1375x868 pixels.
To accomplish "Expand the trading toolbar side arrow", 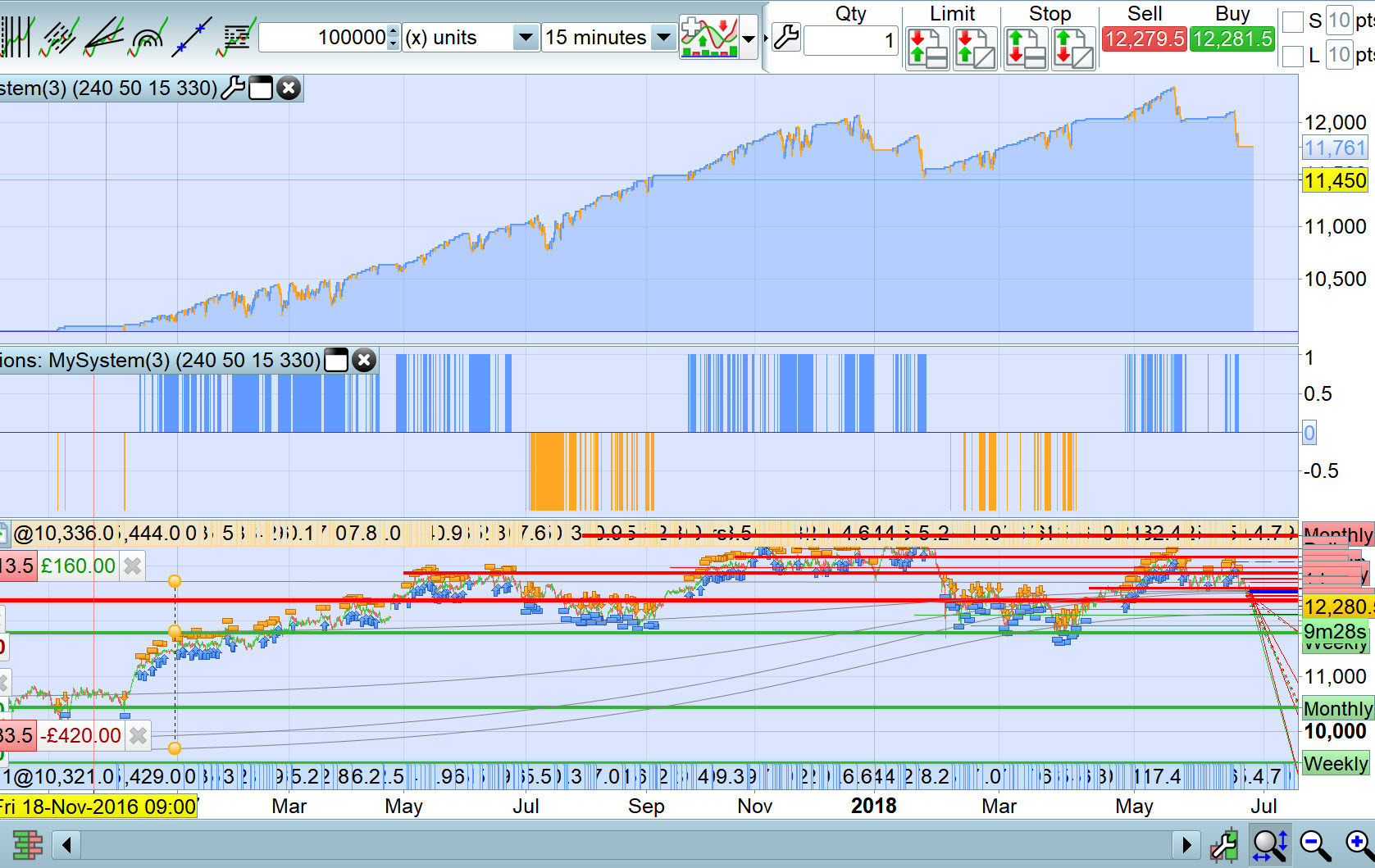I will (766, 38).
